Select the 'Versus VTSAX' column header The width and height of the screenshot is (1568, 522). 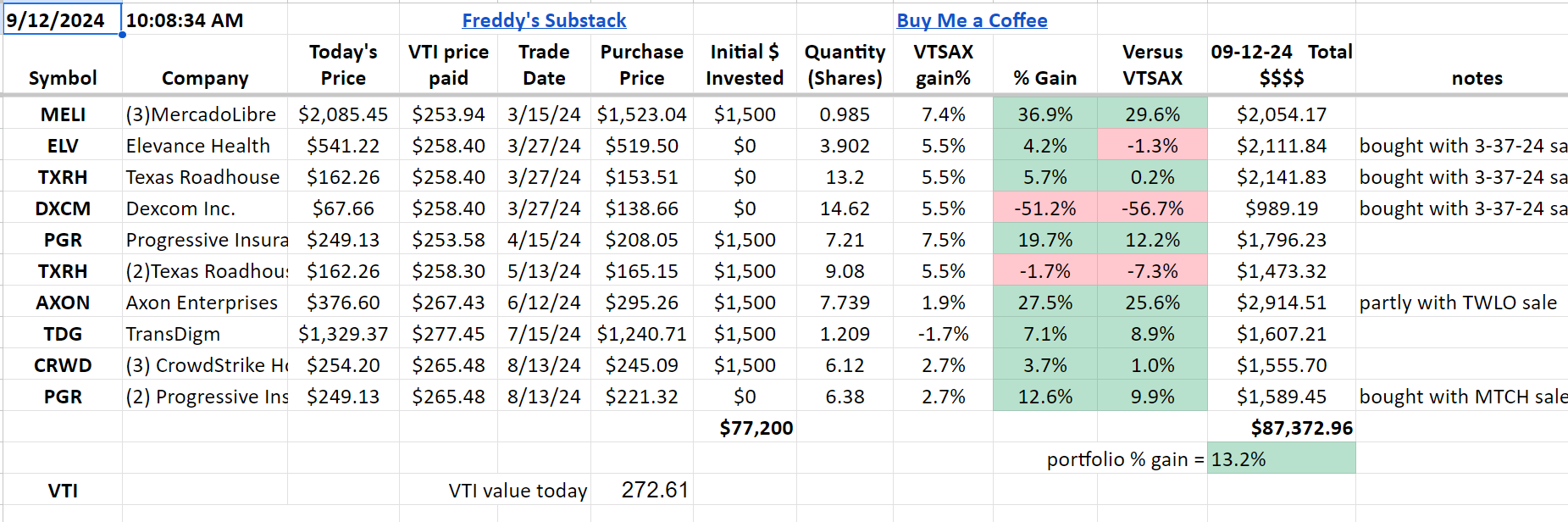click(x=1152, y=65)
